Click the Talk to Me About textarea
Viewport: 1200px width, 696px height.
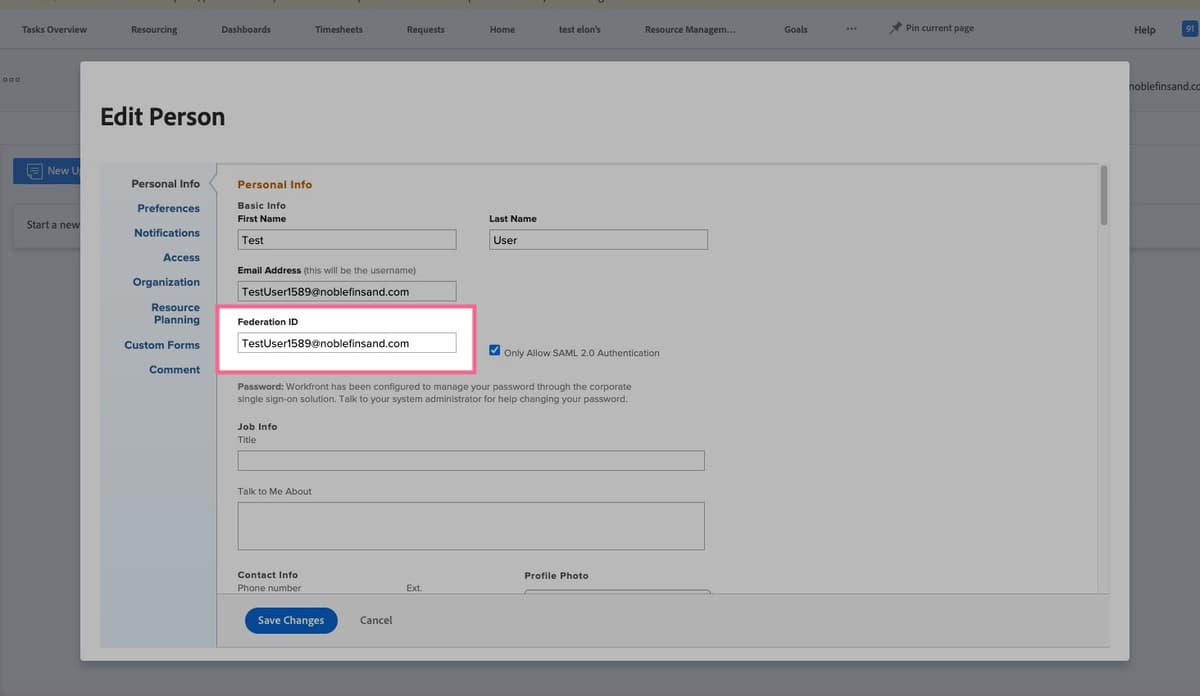[471, 526]
